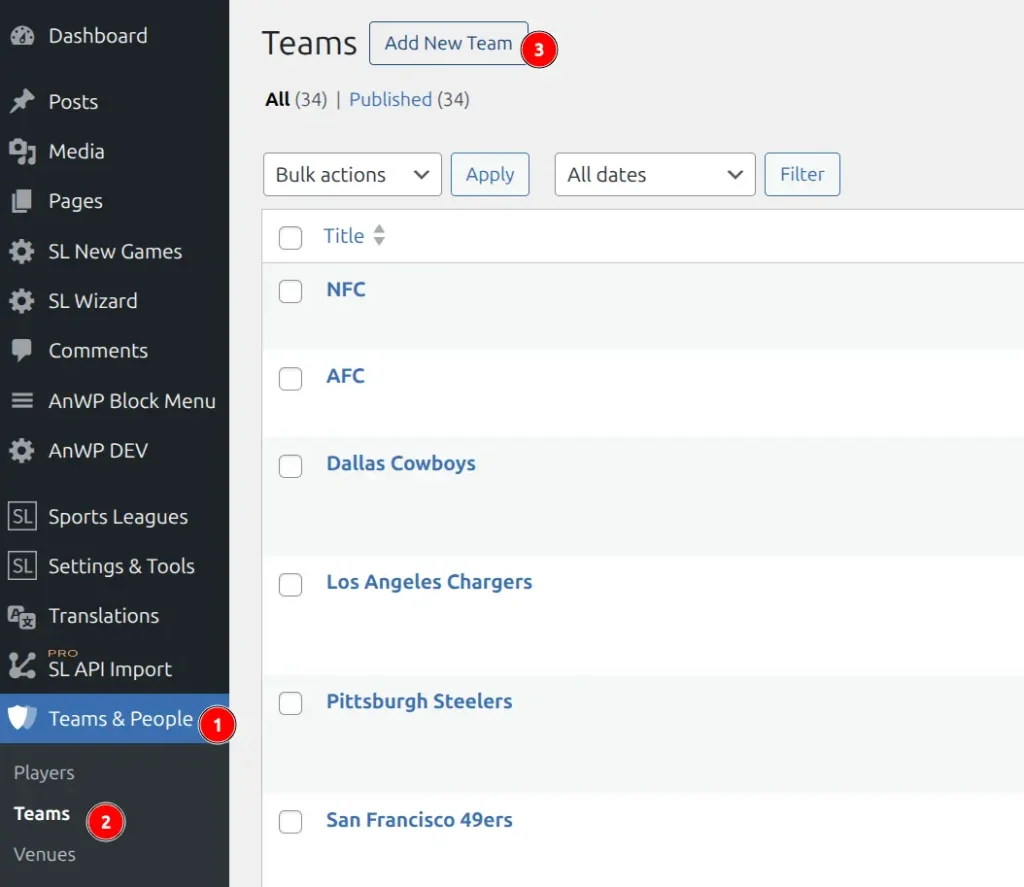Screen dimensions: 1024x887
Task: Open SL API Import menu
Action: tap(110, 669)
